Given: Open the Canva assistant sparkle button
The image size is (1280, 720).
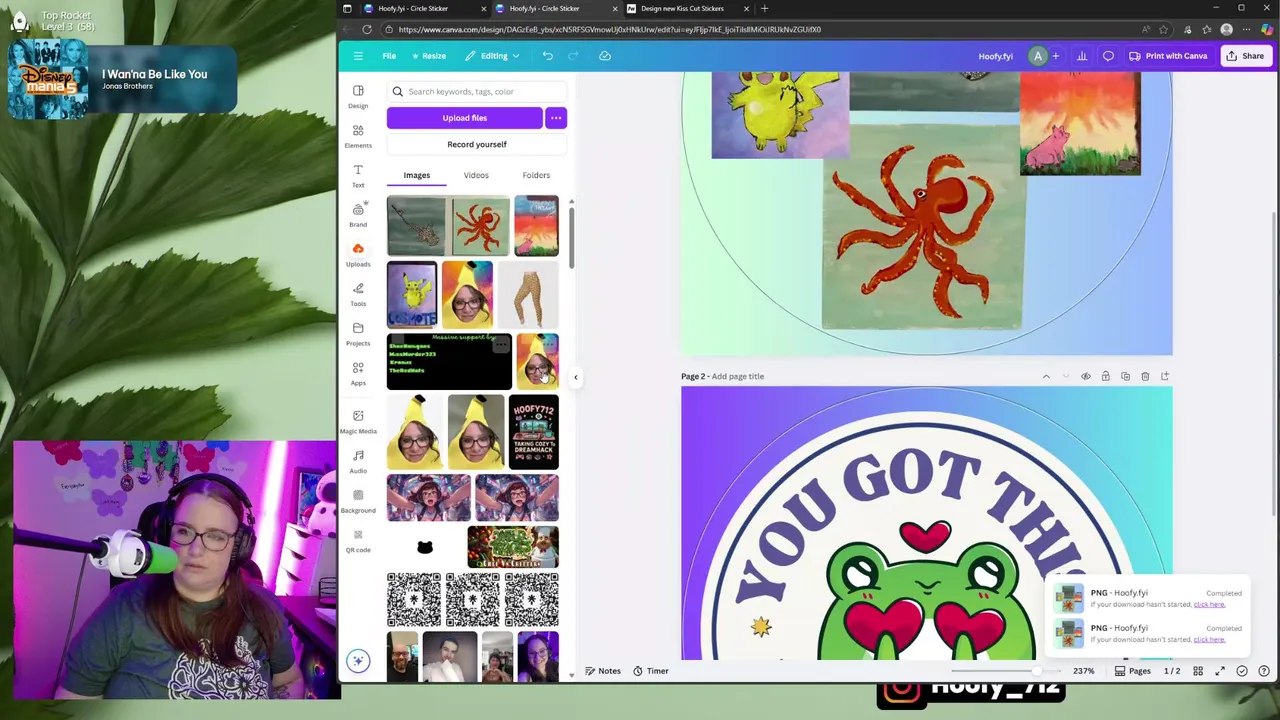Looking at the screenshot, I should pos(358,660).
